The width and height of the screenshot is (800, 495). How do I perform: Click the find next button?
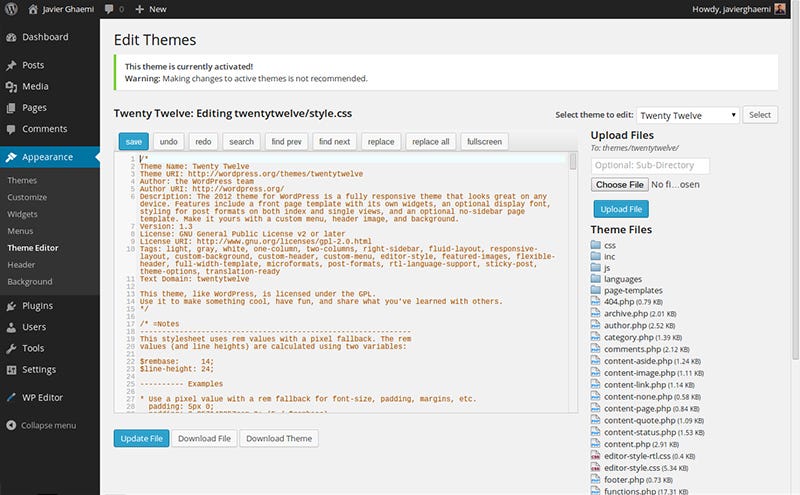334,142
